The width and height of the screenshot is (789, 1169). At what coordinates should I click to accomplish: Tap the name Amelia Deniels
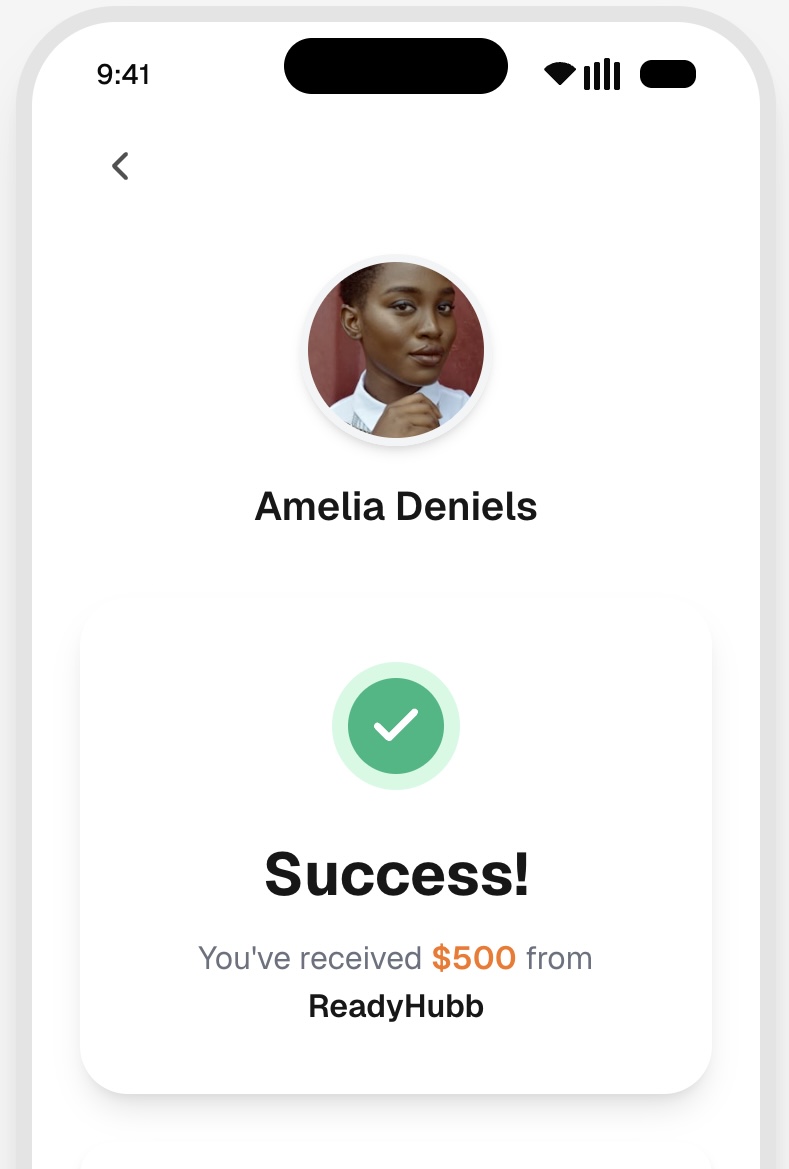click(396, 506)
